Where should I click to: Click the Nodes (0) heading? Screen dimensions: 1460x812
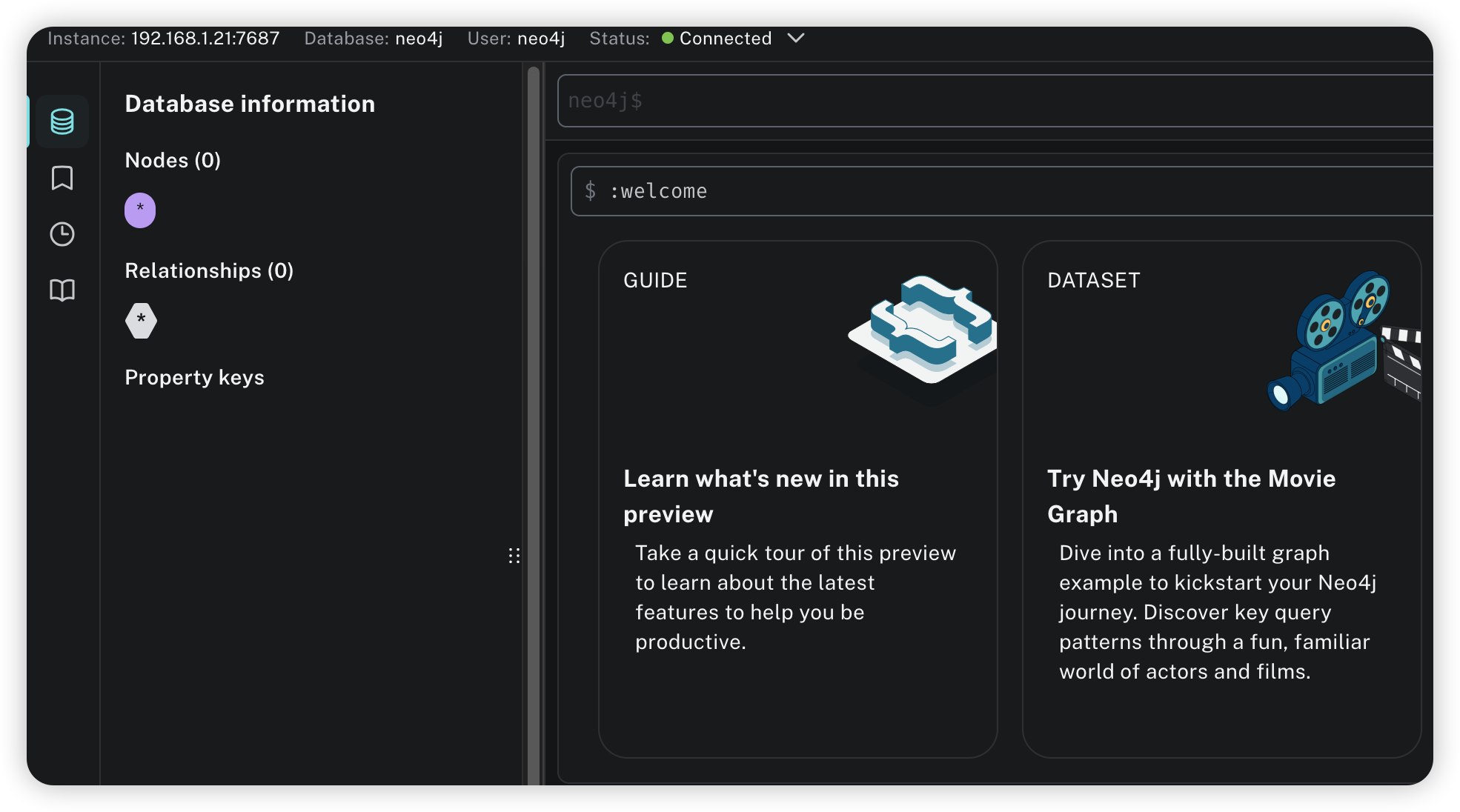[x=173, y=160]
